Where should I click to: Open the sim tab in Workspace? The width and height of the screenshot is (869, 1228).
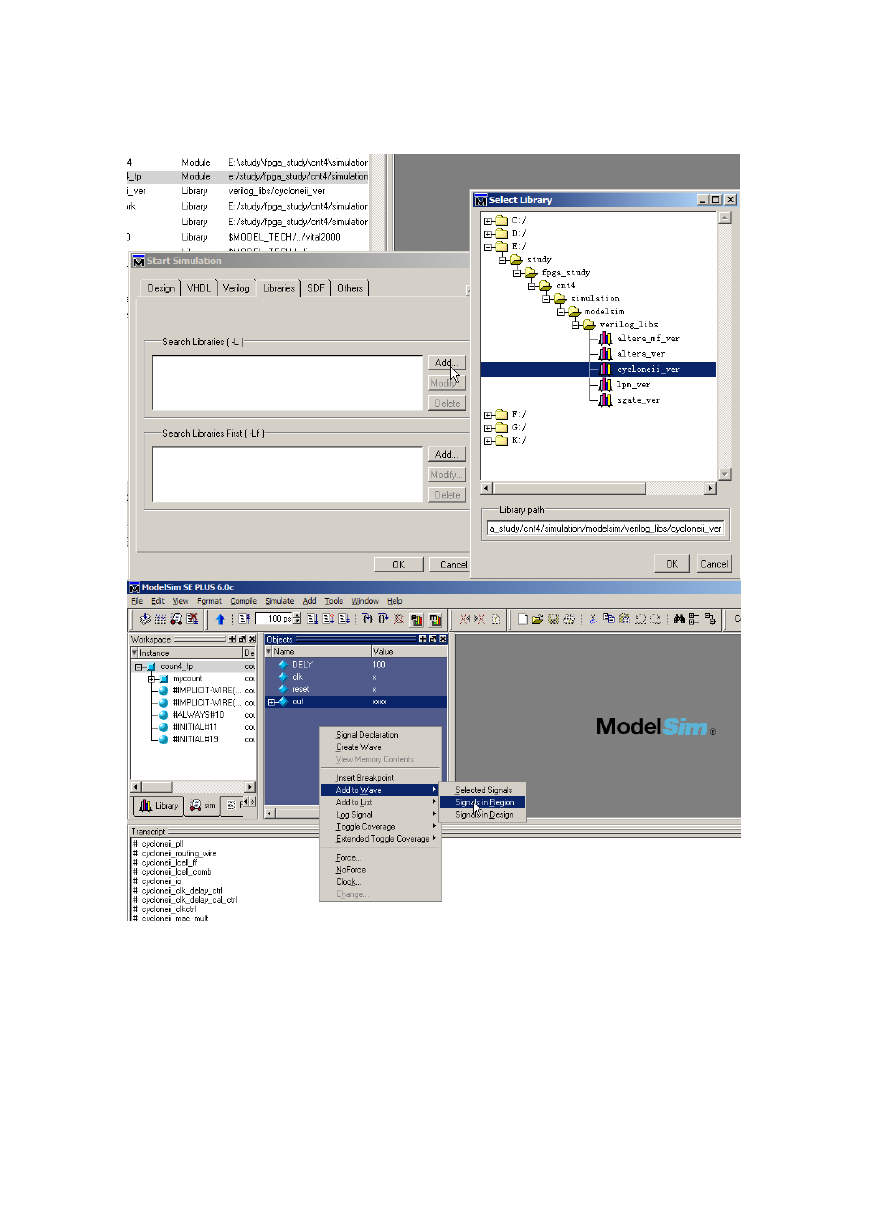pyautogui.click(x=203, y=805)
